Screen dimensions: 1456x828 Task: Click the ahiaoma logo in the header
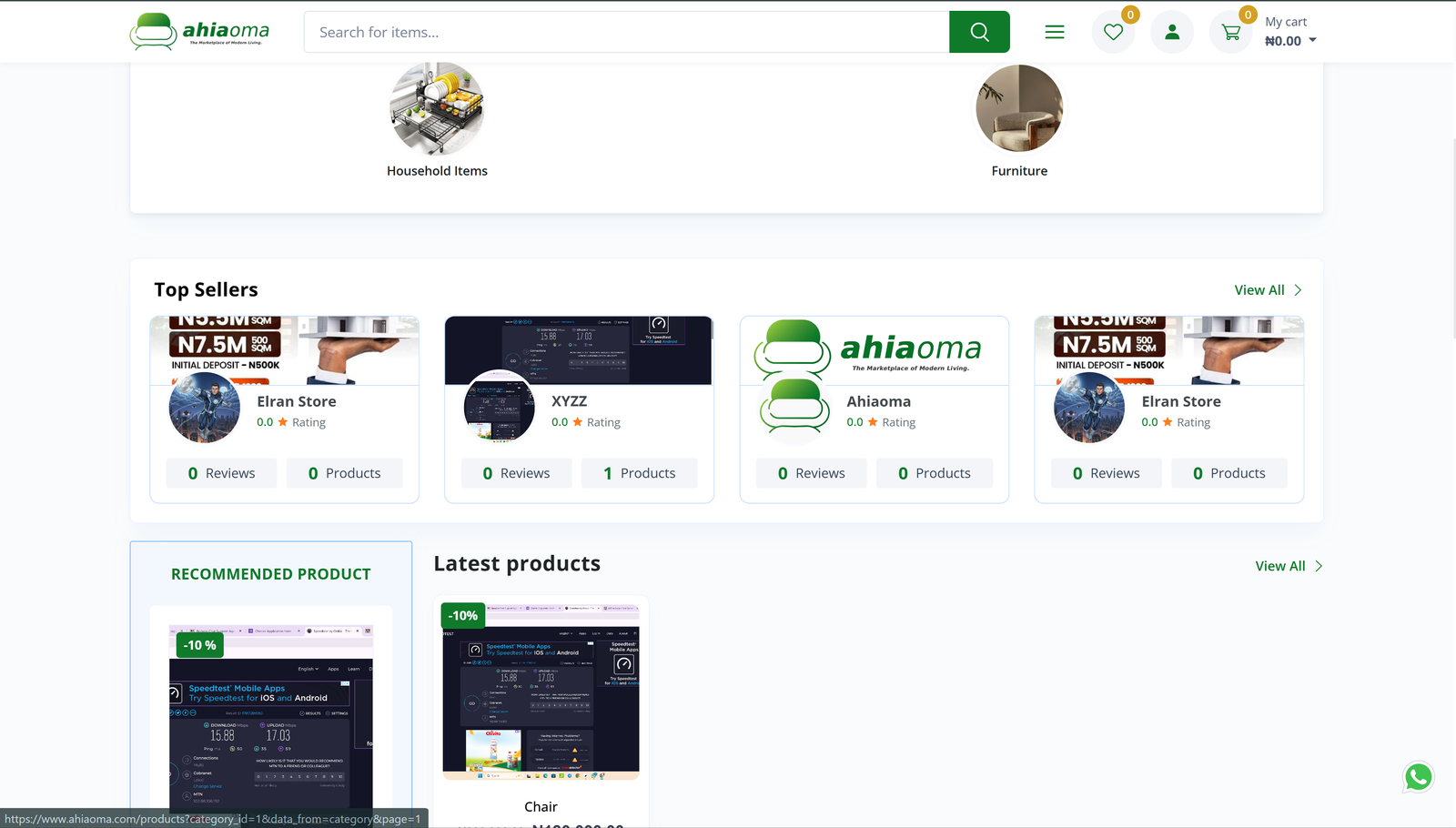(199, 31)
